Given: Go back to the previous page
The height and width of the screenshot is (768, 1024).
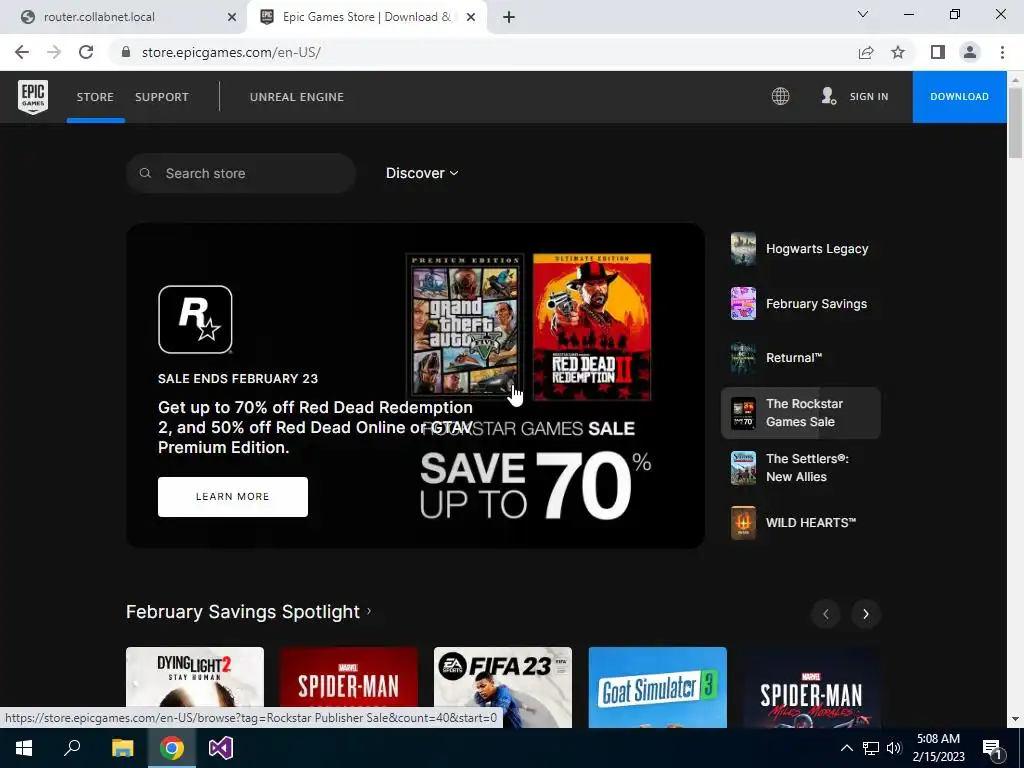Looking at the screenshot, I should click(x=22, y=52).
